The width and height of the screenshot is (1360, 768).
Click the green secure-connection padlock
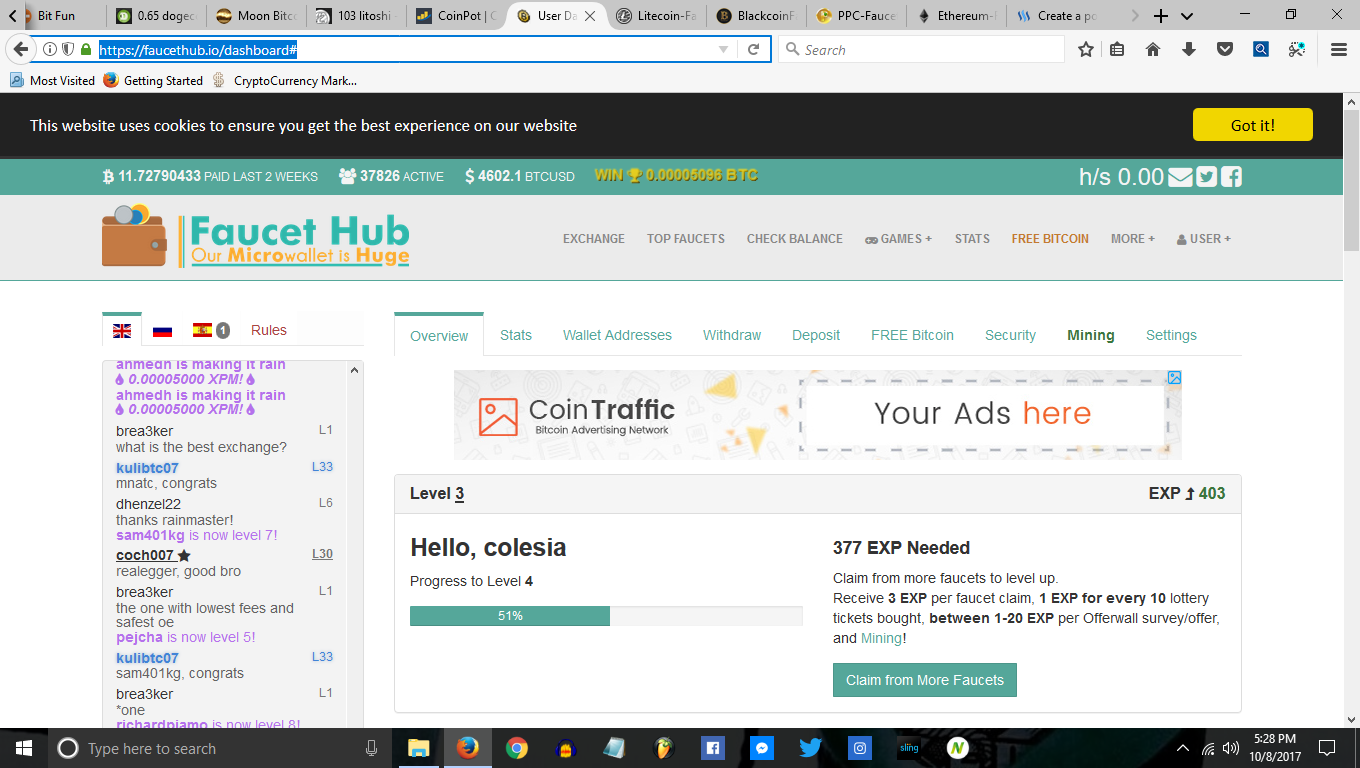pos(86,49)
